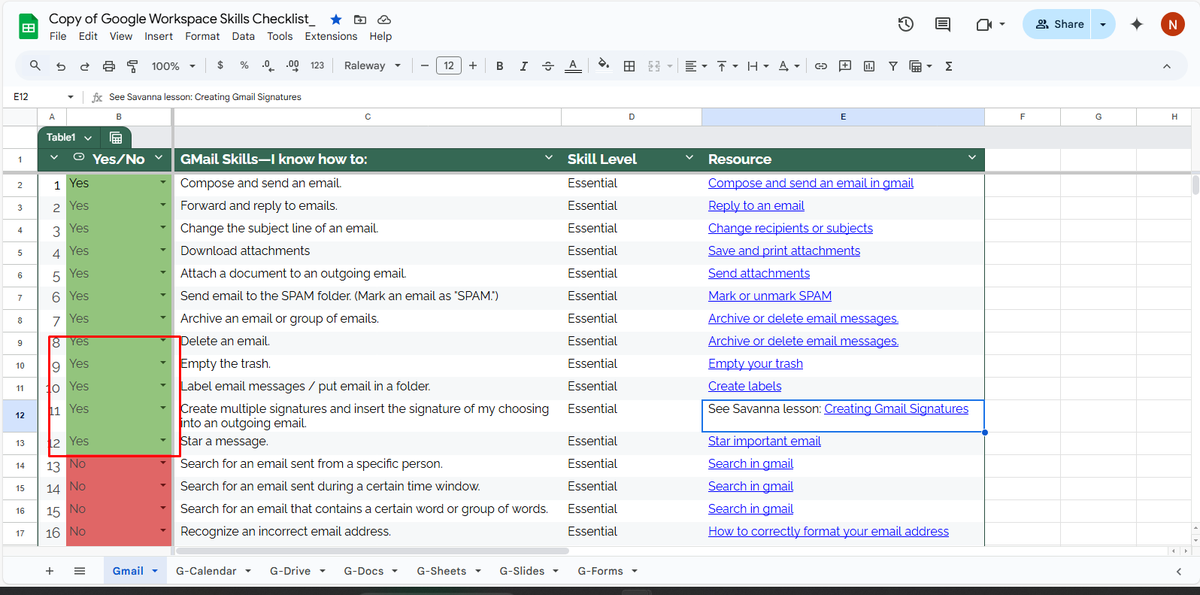Screen dimensions: 1200x595
Task: Switch to the G-Calendar sheet tab
Action: click(x=212, y=571)
